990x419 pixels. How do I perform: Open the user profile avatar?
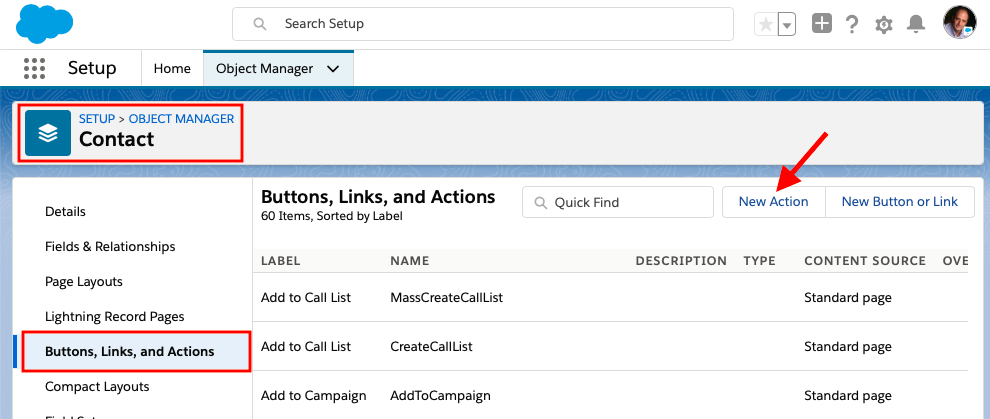pyautogui.click(x=959, y=23)
